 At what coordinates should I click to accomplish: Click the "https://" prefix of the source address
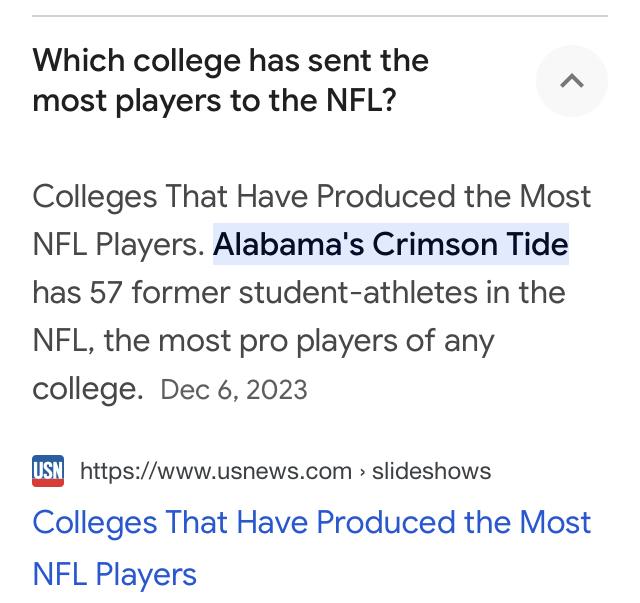(x=112, y=470)
